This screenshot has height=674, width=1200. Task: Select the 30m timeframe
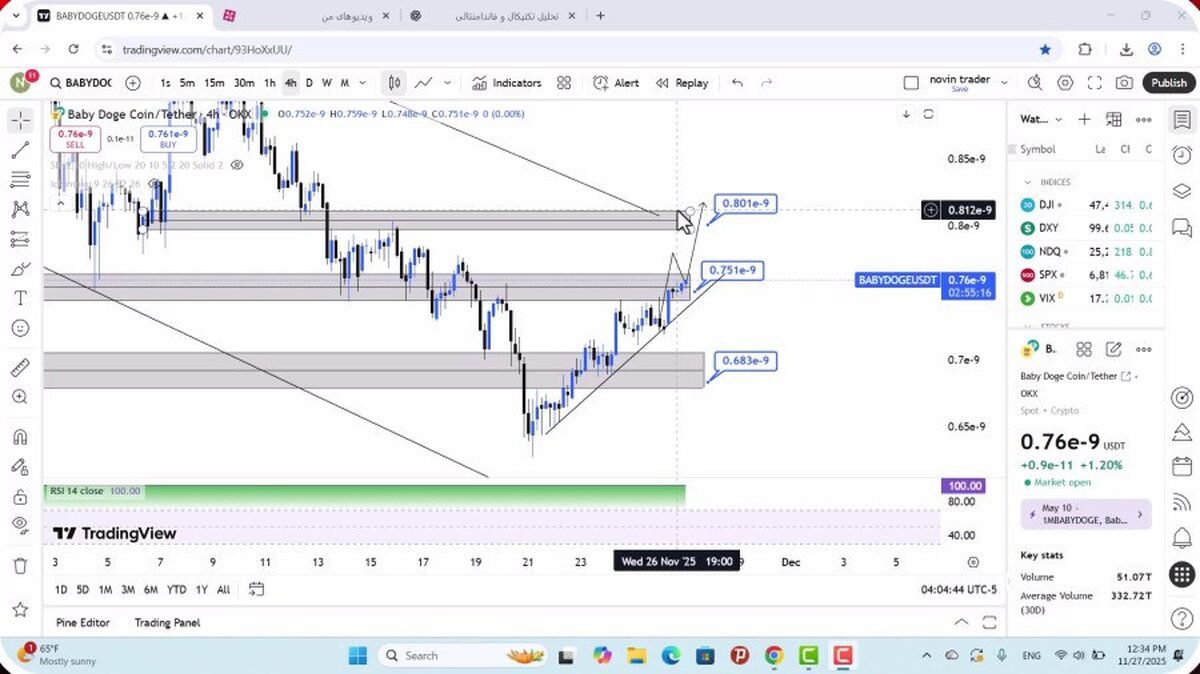244,83
